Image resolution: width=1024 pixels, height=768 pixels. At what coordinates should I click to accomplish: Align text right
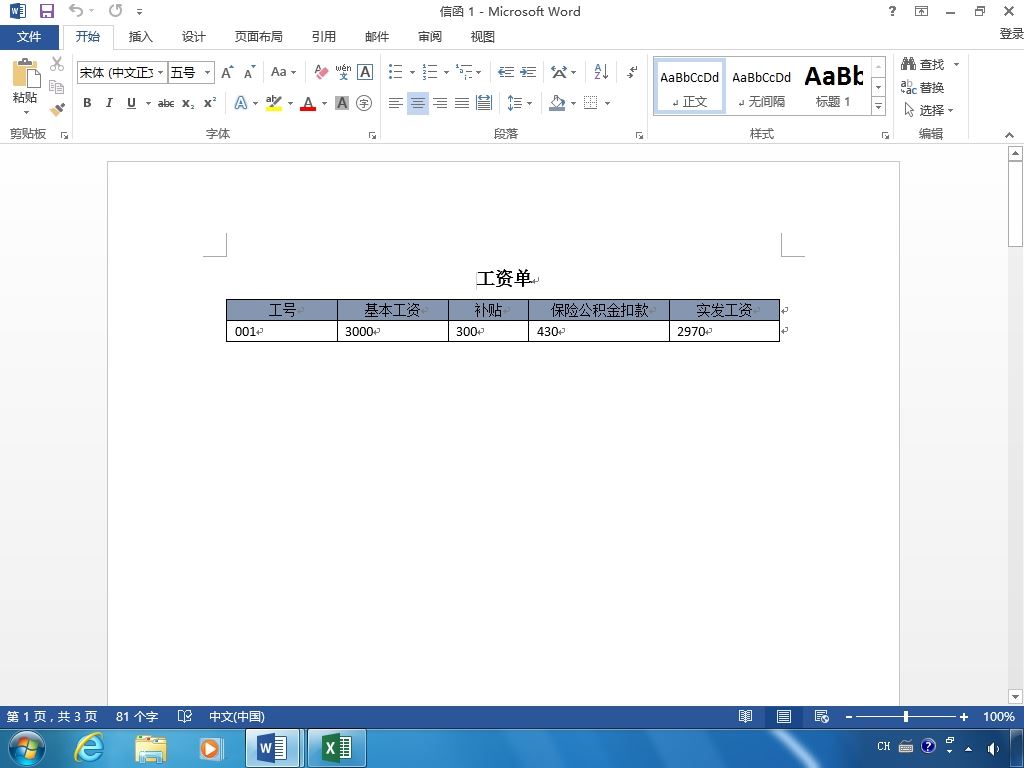click(x=440, y=103)
